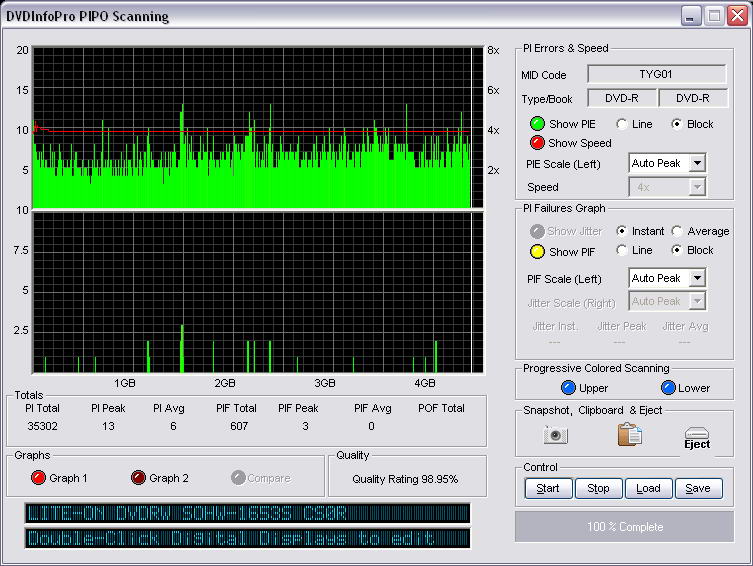This screenshot has width=753, height=566.
Task: Select Line radio in PI Failures Graph
Action: click(x=622, y=250)
